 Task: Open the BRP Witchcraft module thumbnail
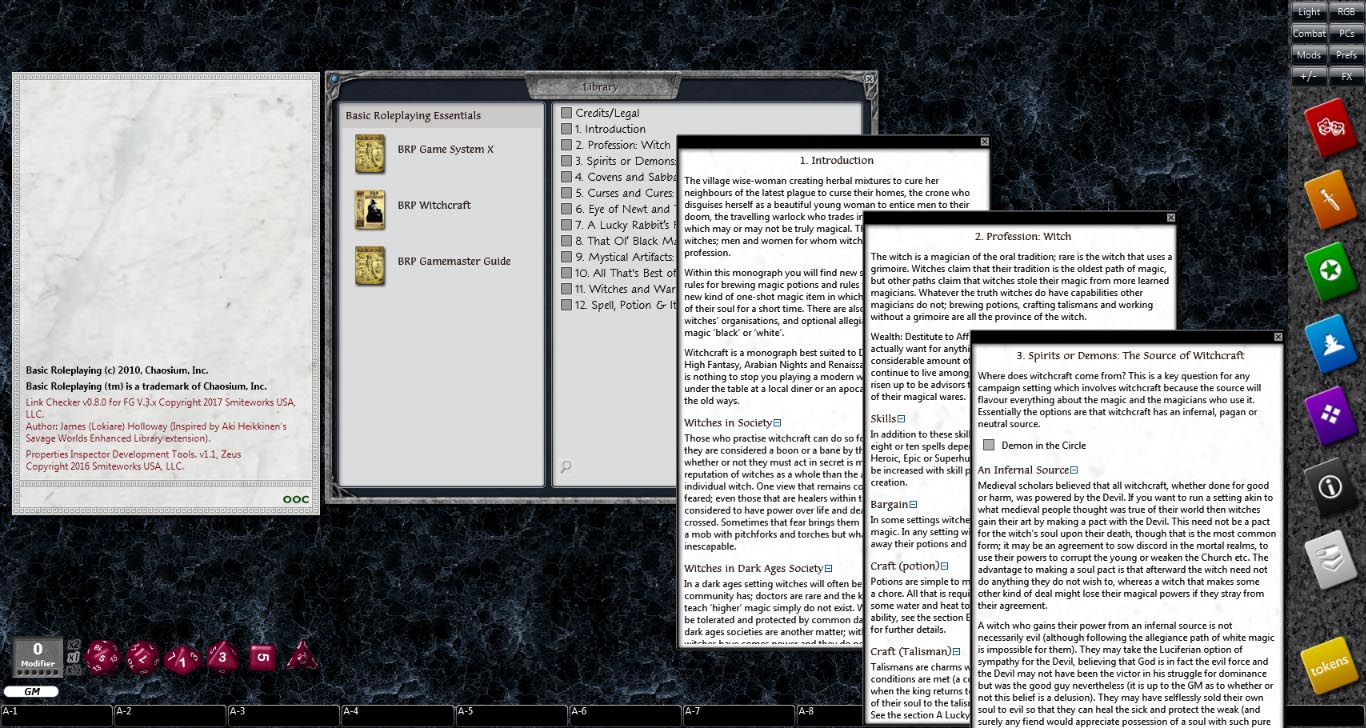370,210
